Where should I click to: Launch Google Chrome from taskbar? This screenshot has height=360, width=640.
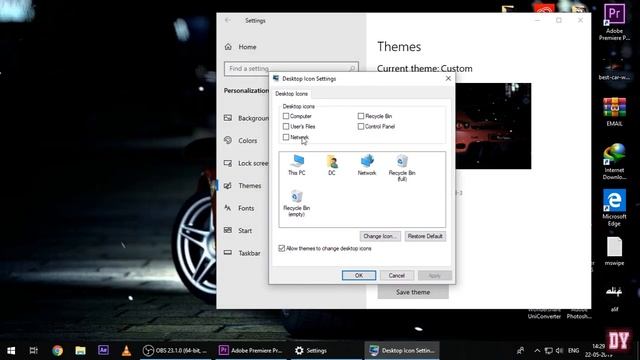(x=57, y=350)
